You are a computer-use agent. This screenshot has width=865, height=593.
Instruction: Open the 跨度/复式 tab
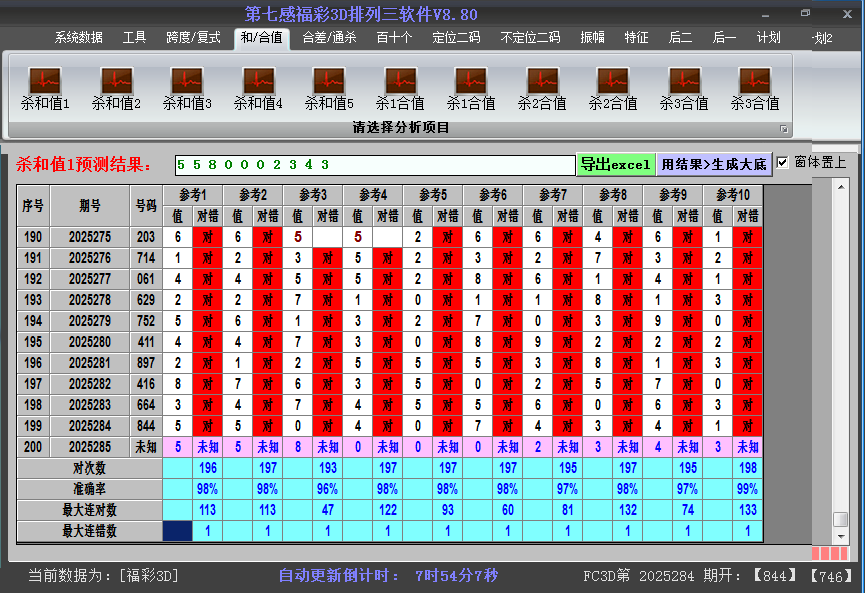(x=193, y=38)
